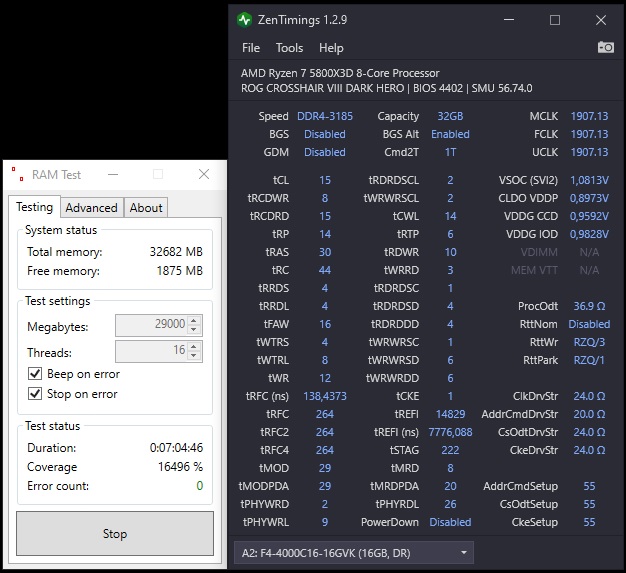Click the RttNom Disabled value
The image size is (626, 573).
click(x=589, y=324)
